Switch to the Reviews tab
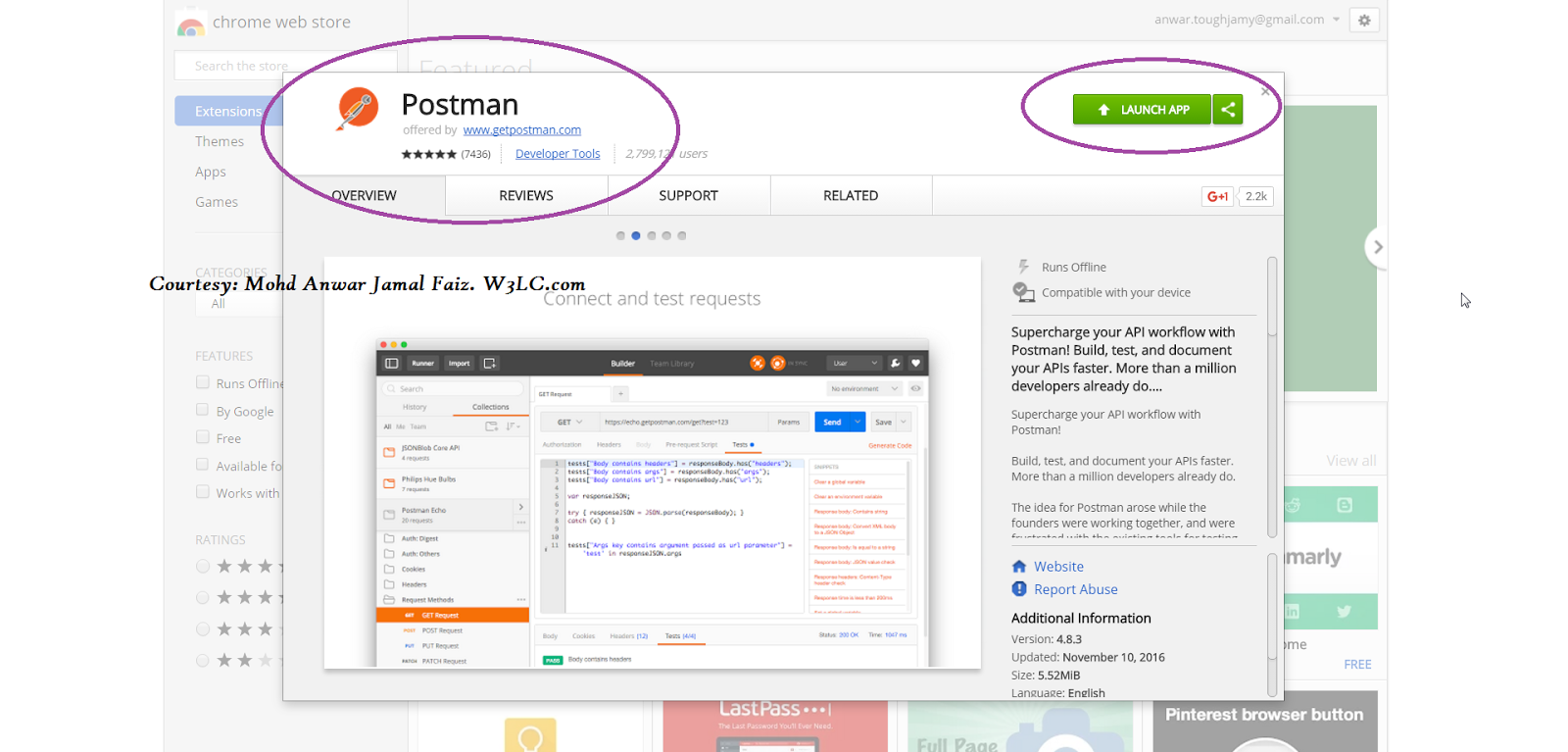Screen dimensions: 1568x752 pos(526,196)
